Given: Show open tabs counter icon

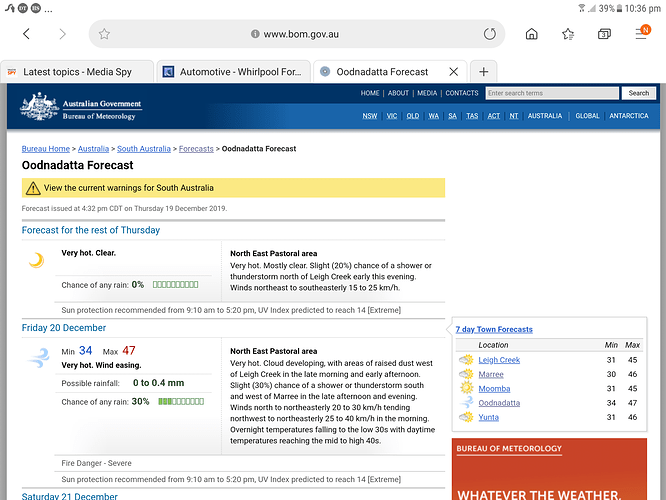Looking at the screenshot, I should click(604, 34).
